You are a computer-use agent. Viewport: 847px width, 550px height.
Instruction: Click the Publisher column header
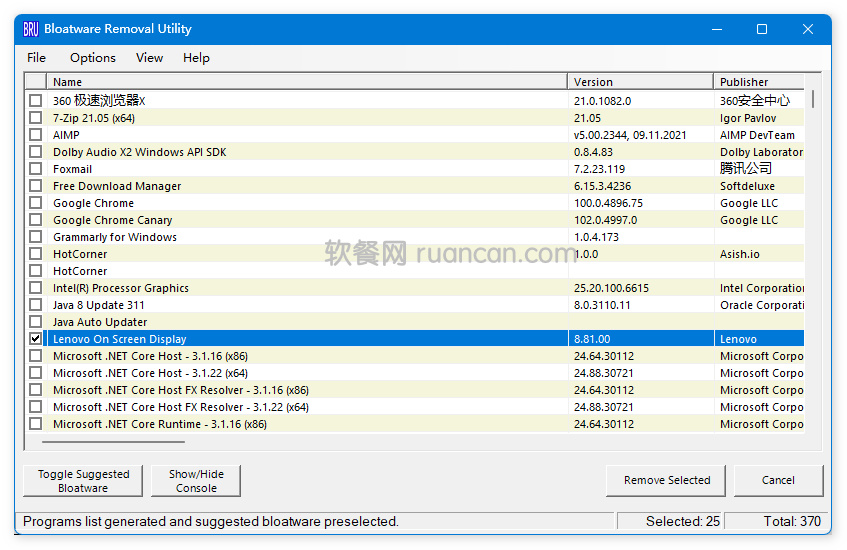[760, 82]
